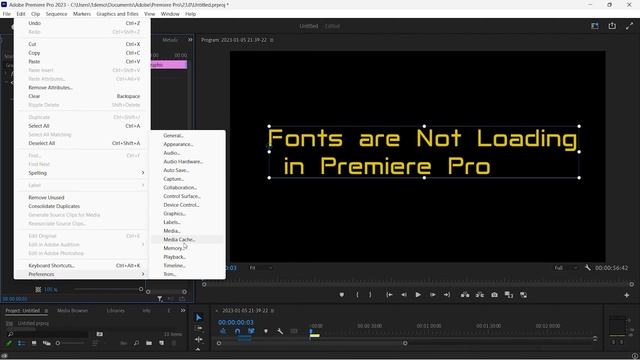Open timeline display settings wrench
The image size is (640, 360).
[x=280, y=331]
